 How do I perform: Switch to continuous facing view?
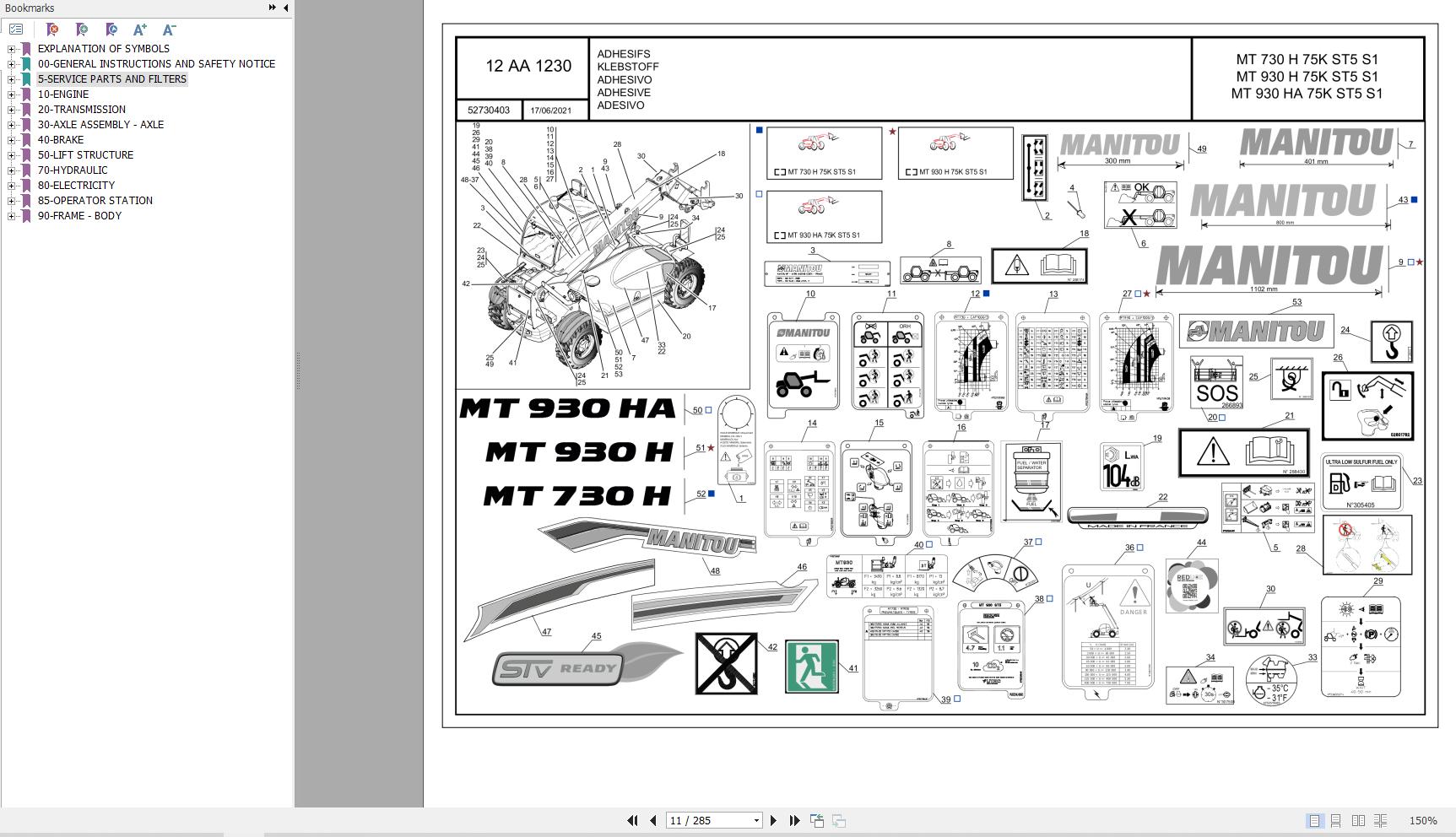tap(1381, 820)
